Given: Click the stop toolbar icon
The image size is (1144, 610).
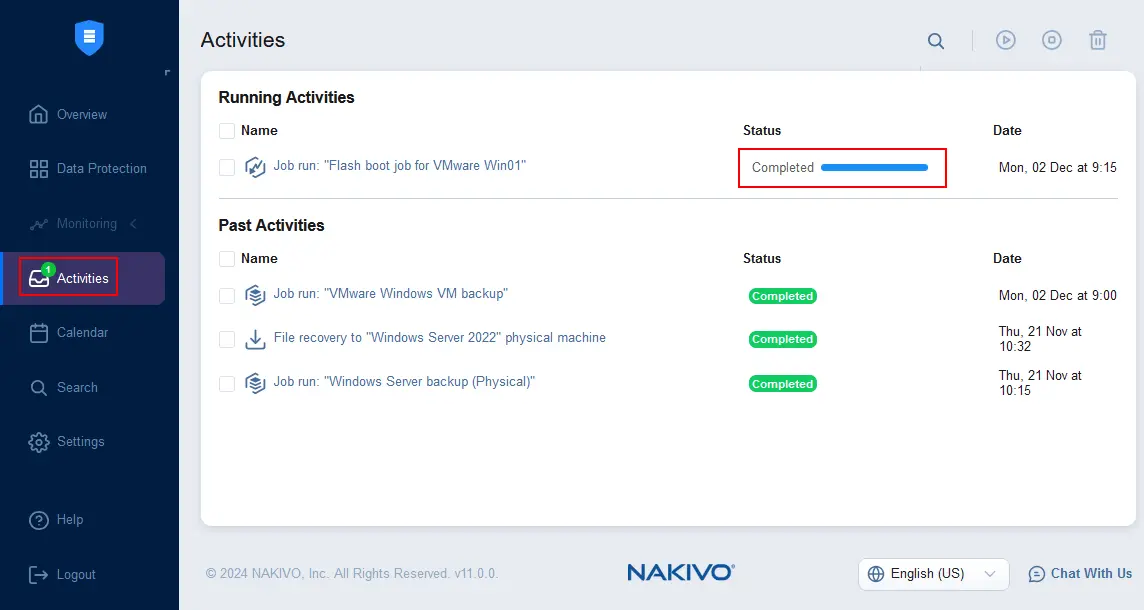Looking at the screenshot, I should click(x=1051, y=40).
